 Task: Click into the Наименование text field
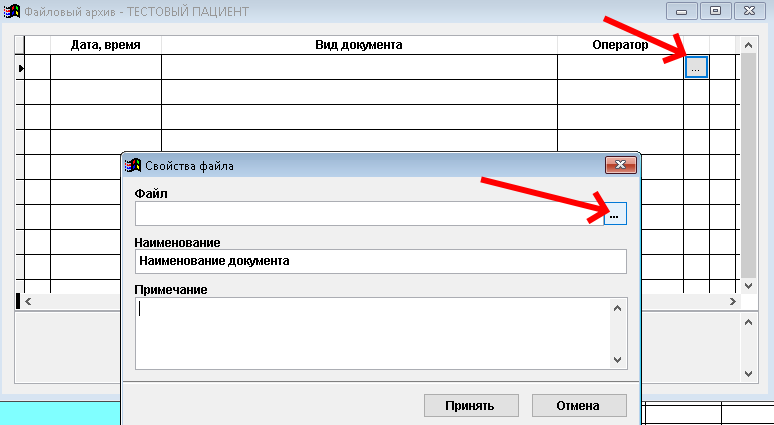[380, 261]
